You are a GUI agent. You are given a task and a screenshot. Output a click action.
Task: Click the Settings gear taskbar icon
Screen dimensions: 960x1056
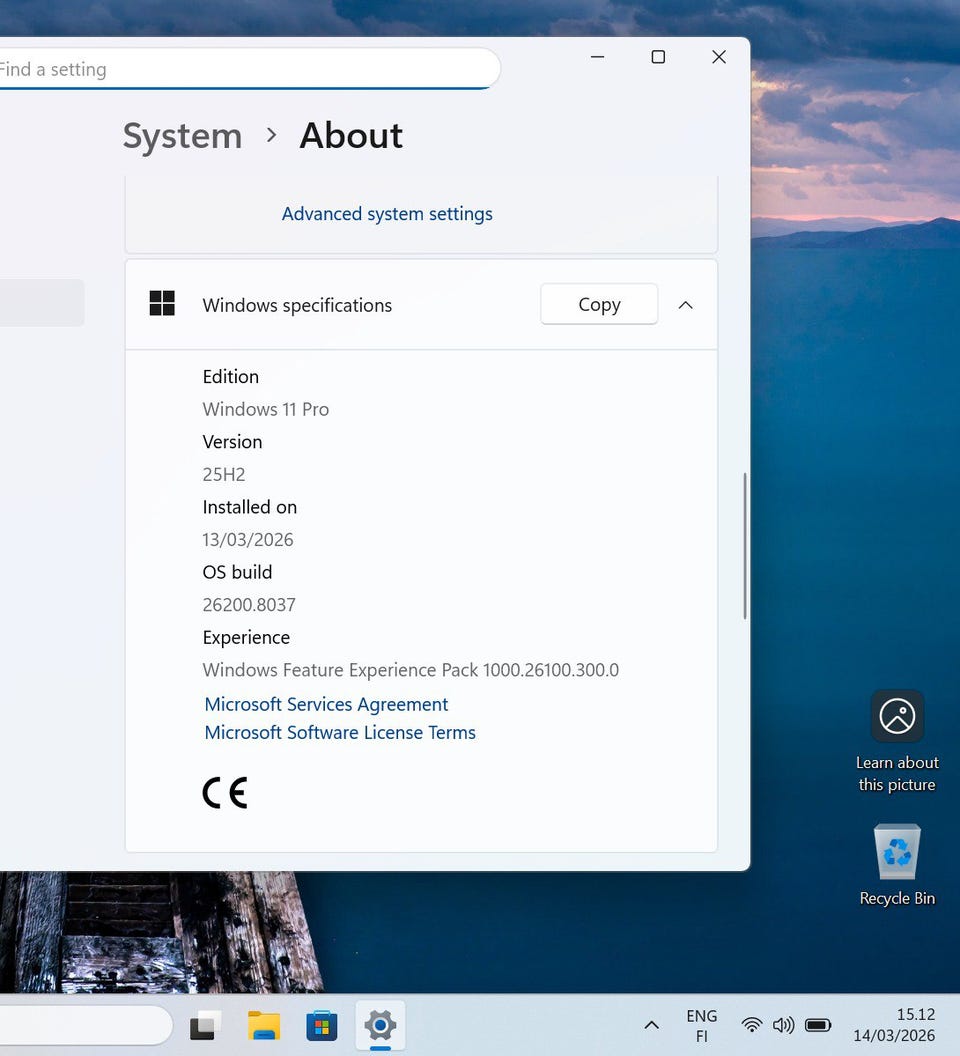pyautogui.click(x=380, y=1025)
